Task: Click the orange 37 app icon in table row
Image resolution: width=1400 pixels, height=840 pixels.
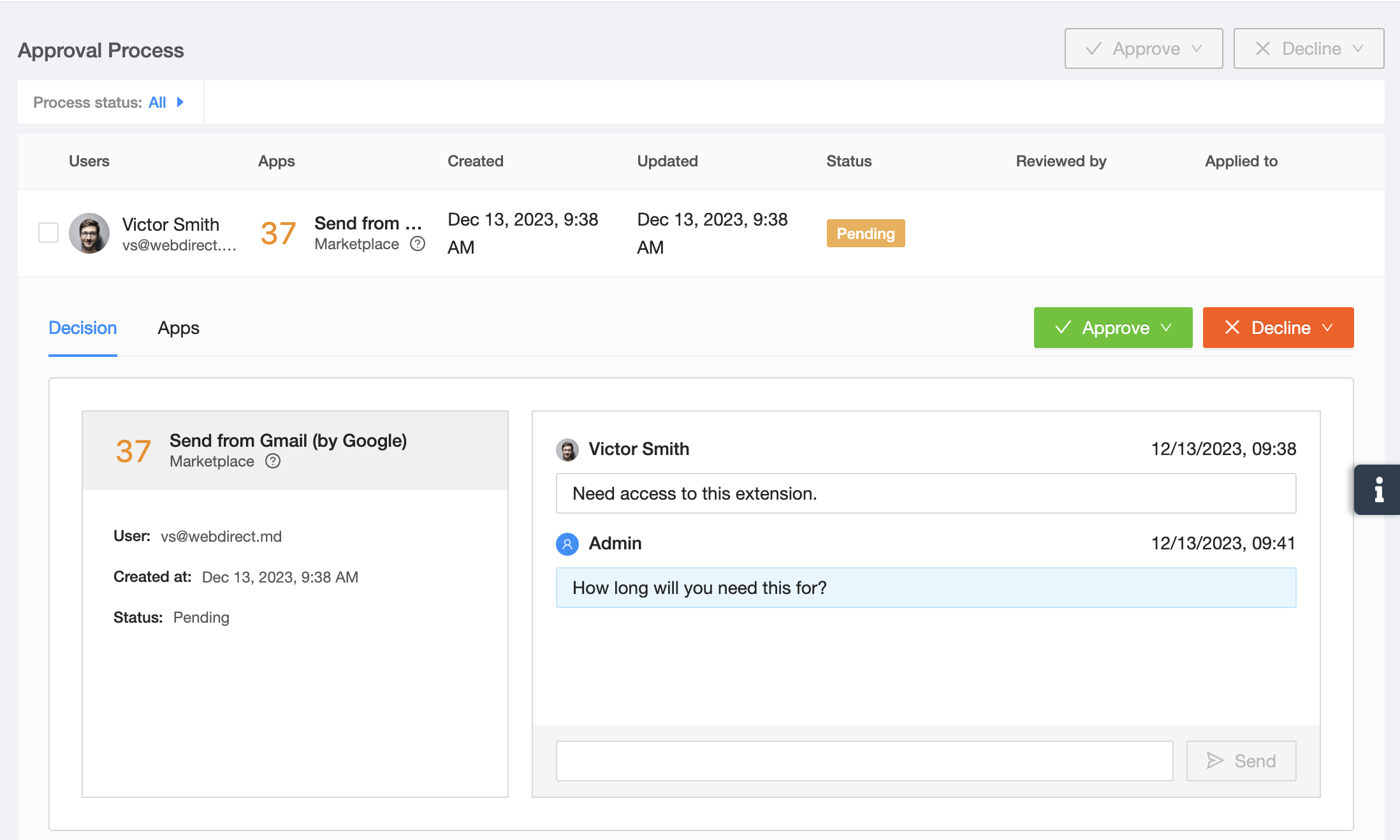Action: [278, 233]
